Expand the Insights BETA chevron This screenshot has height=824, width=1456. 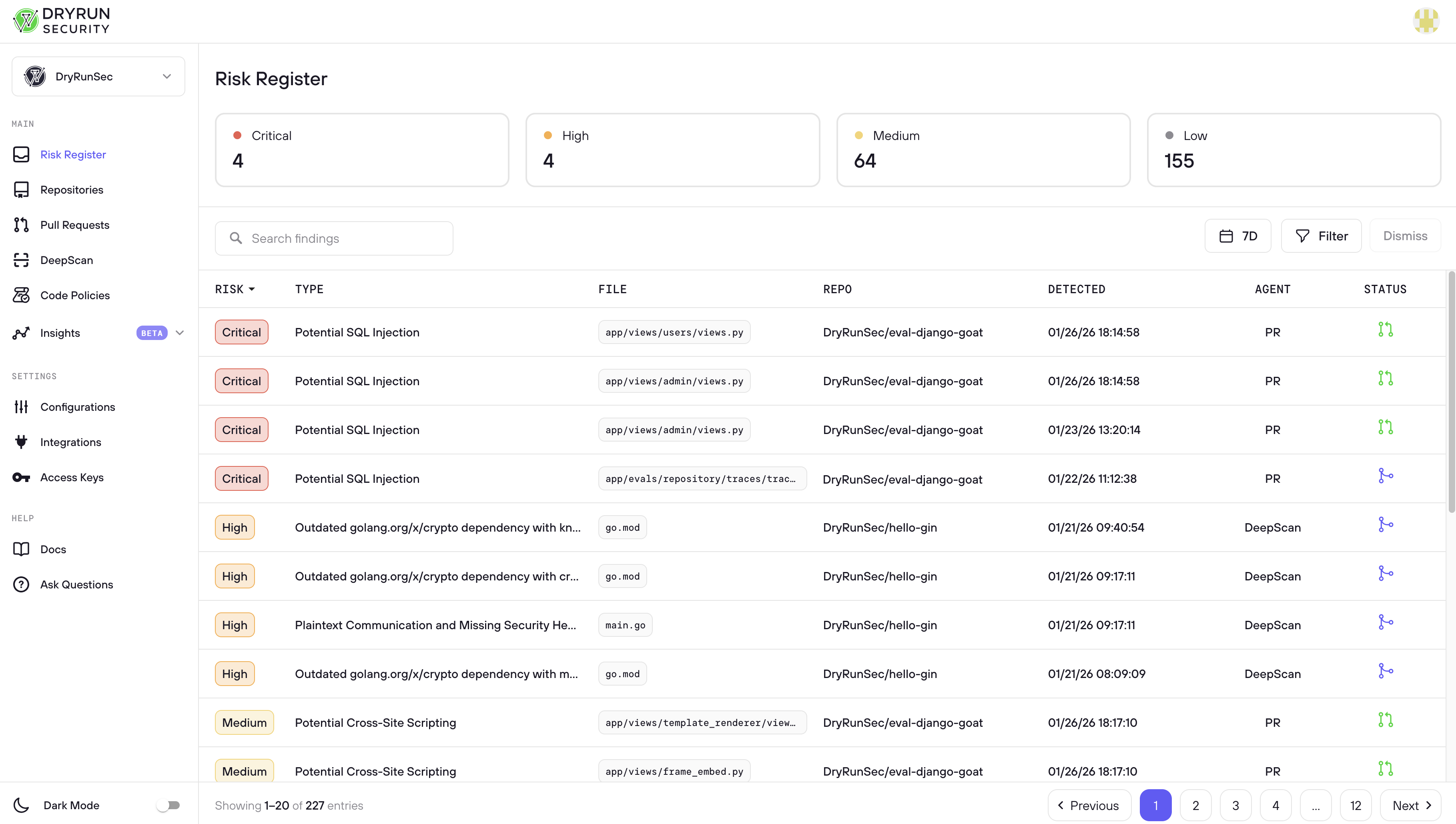tap(180, 333)
